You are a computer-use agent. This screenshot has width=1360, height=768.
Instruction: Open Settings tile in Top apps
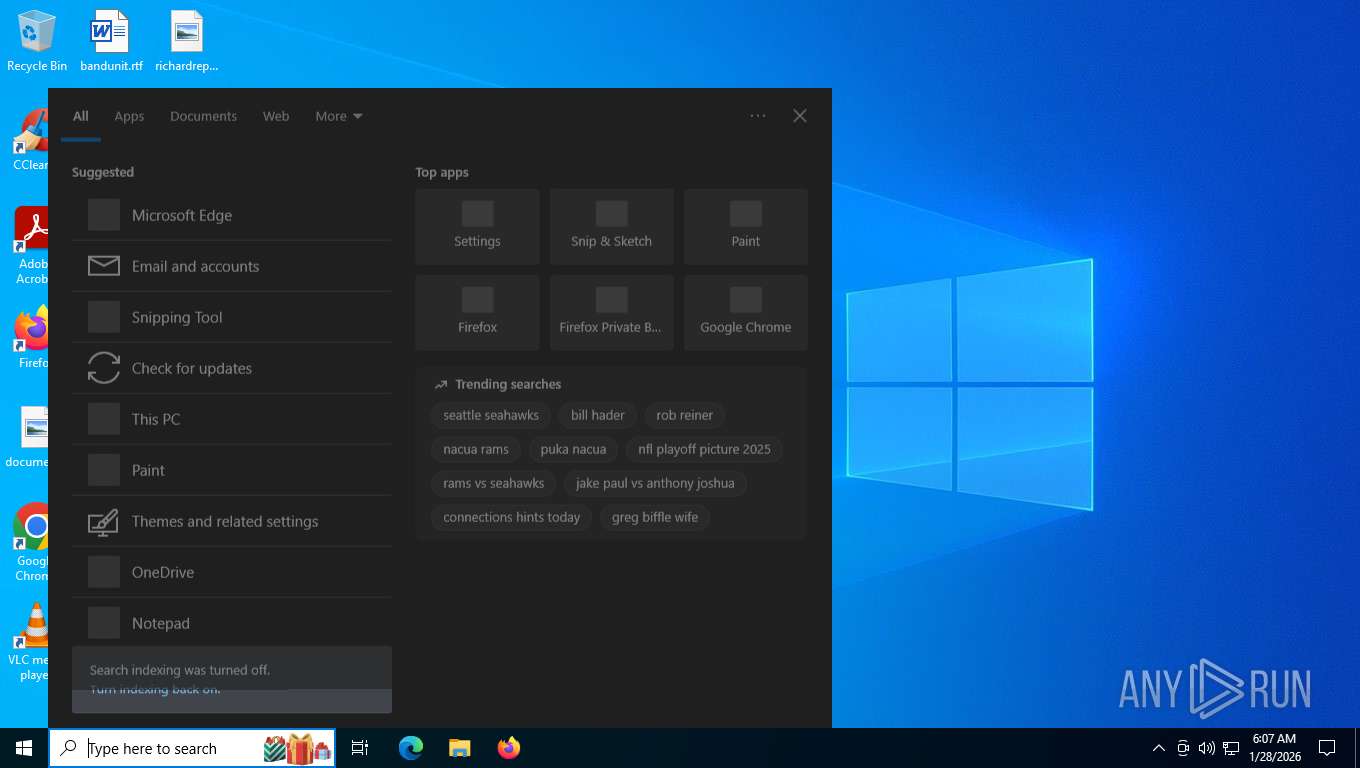477,227
